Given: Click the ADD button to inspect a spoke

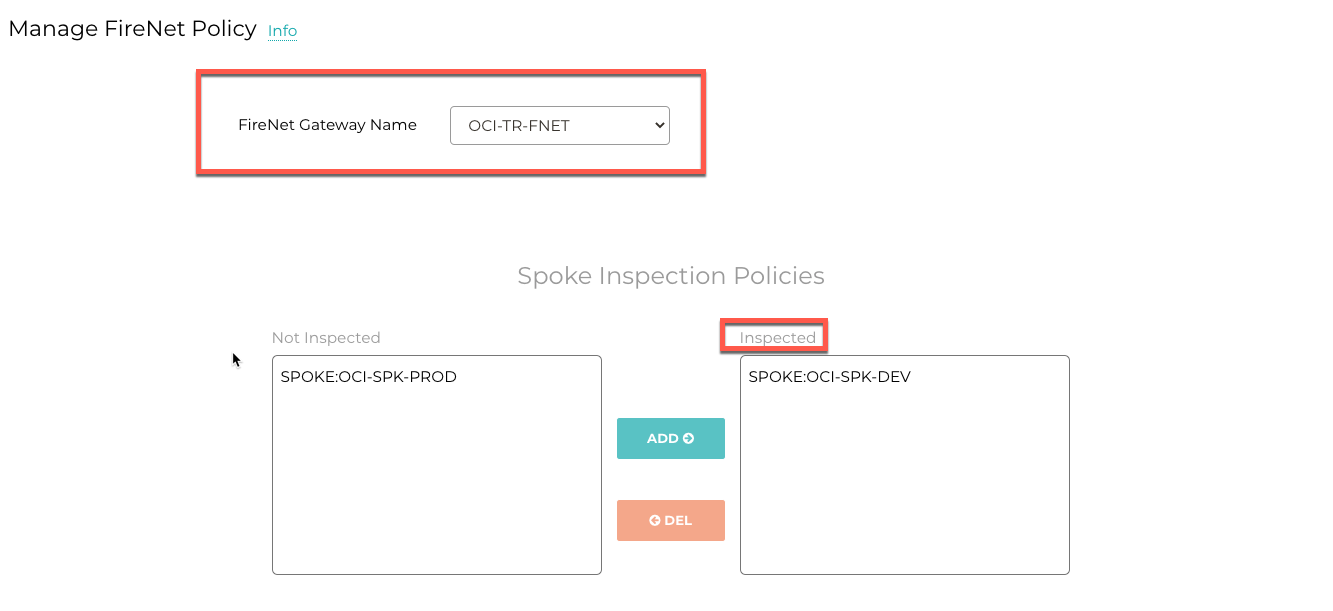Looking at the screenshot, I should pyautogui.click(x=670, y=438).
